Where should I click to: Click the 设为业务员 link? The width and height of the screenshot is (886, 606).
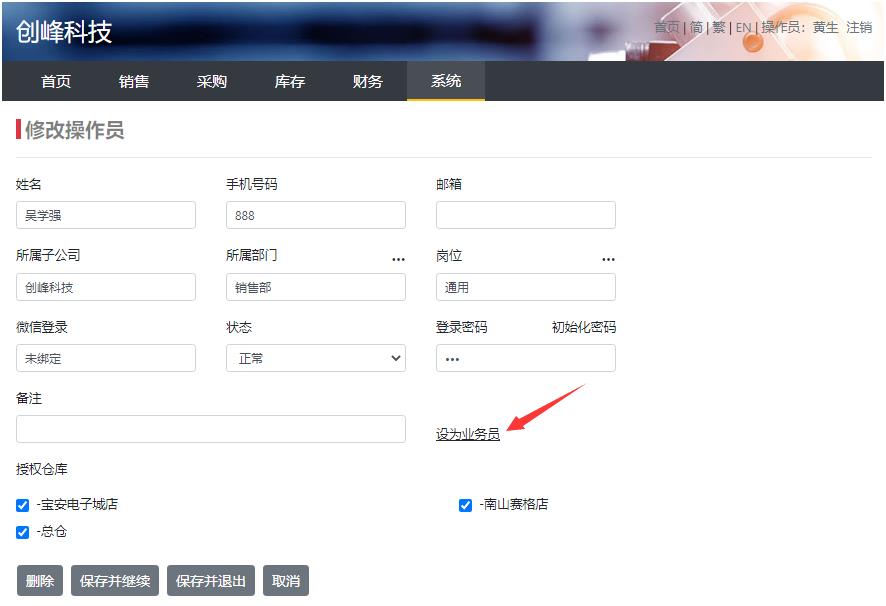tap(468, 434)
